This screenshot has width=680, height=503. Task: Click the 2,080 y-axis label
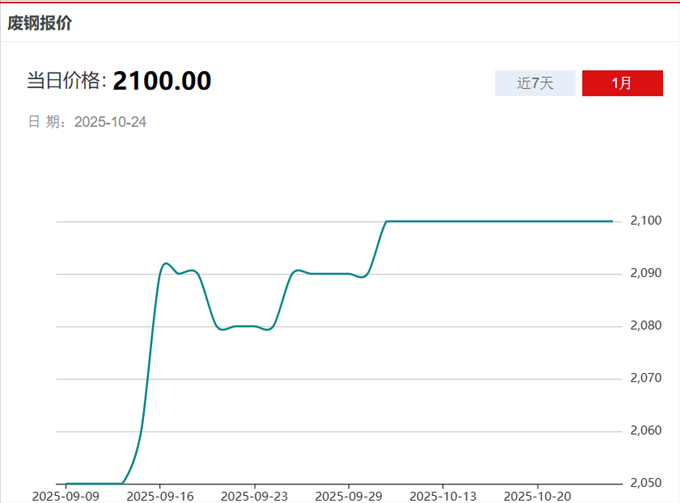point(646,326)
